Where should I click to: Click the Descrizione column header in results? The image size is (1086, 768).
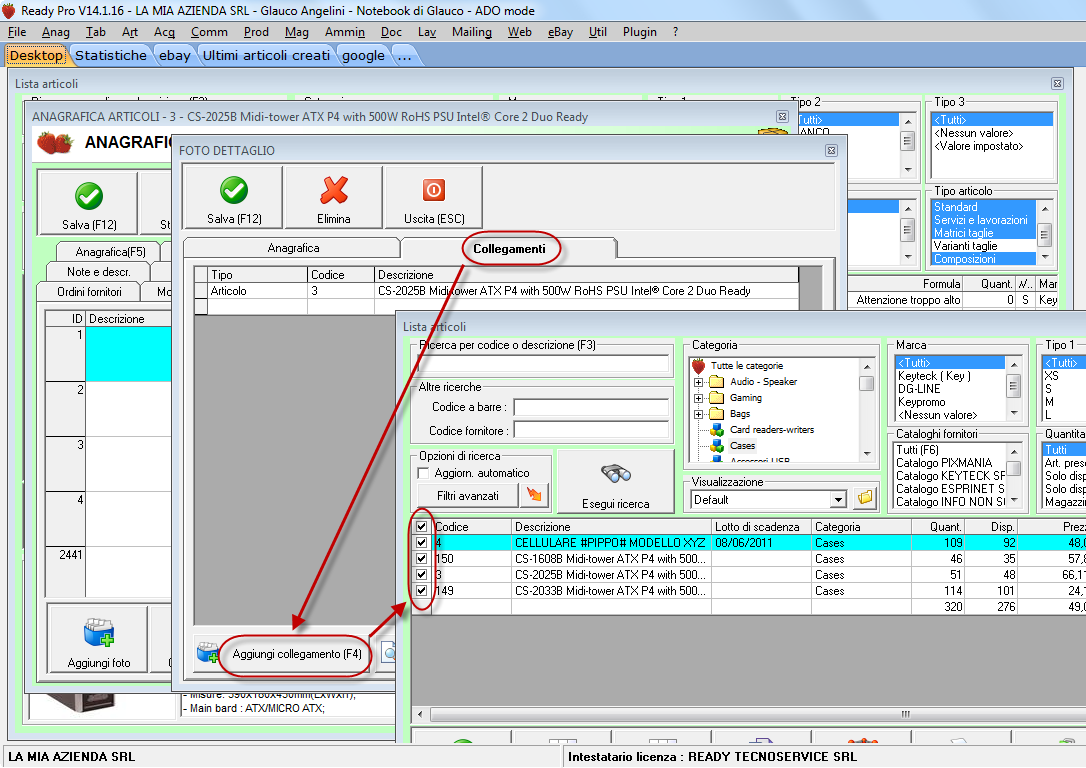612,526
